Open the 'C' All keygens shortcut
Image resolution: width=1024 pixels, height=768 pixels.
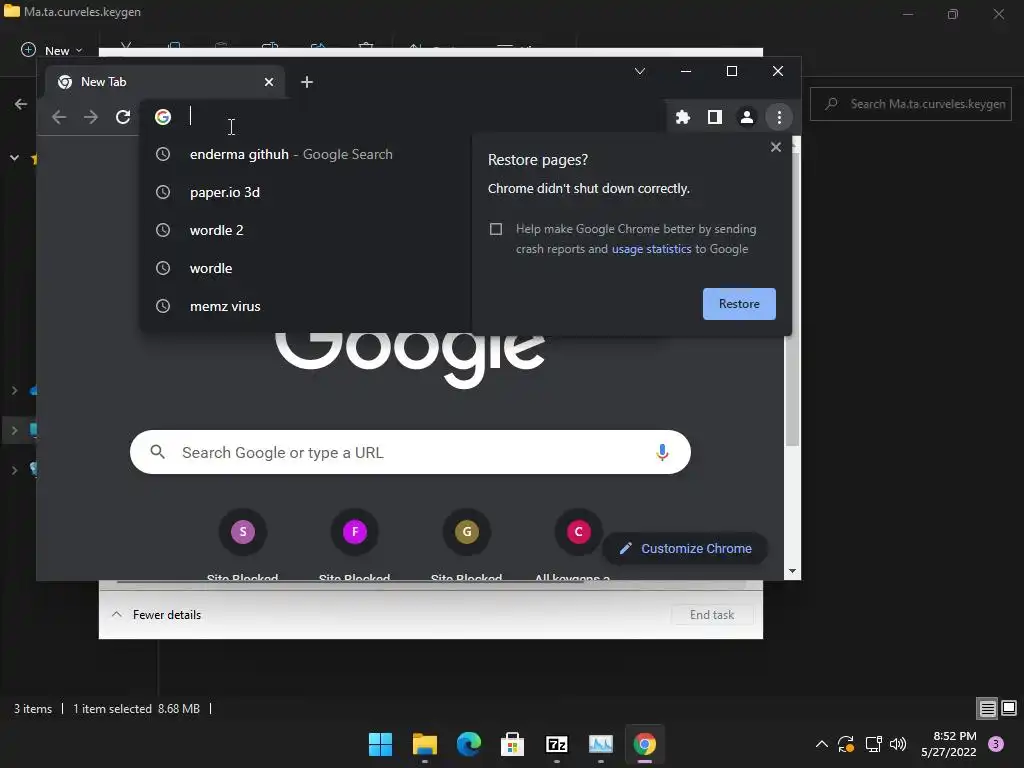coord(578,532)
